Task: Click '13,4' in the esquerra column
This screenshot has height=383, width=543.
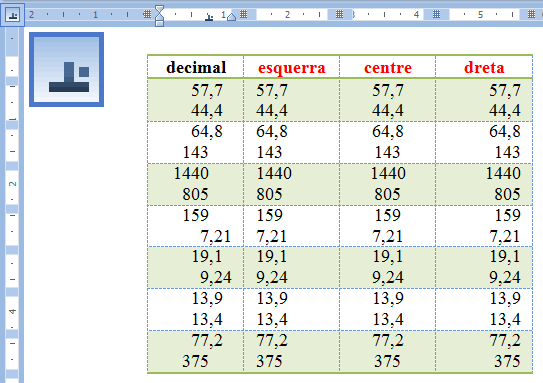Action: click(x=272, y=319)
